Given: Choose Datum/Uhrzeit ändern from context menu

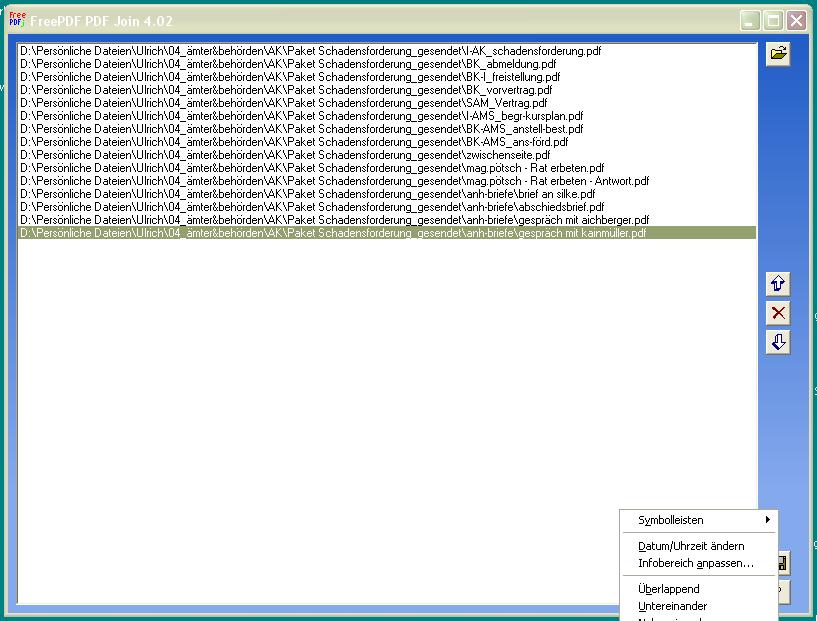Looking at the screenshot, I should coord(698,546).
